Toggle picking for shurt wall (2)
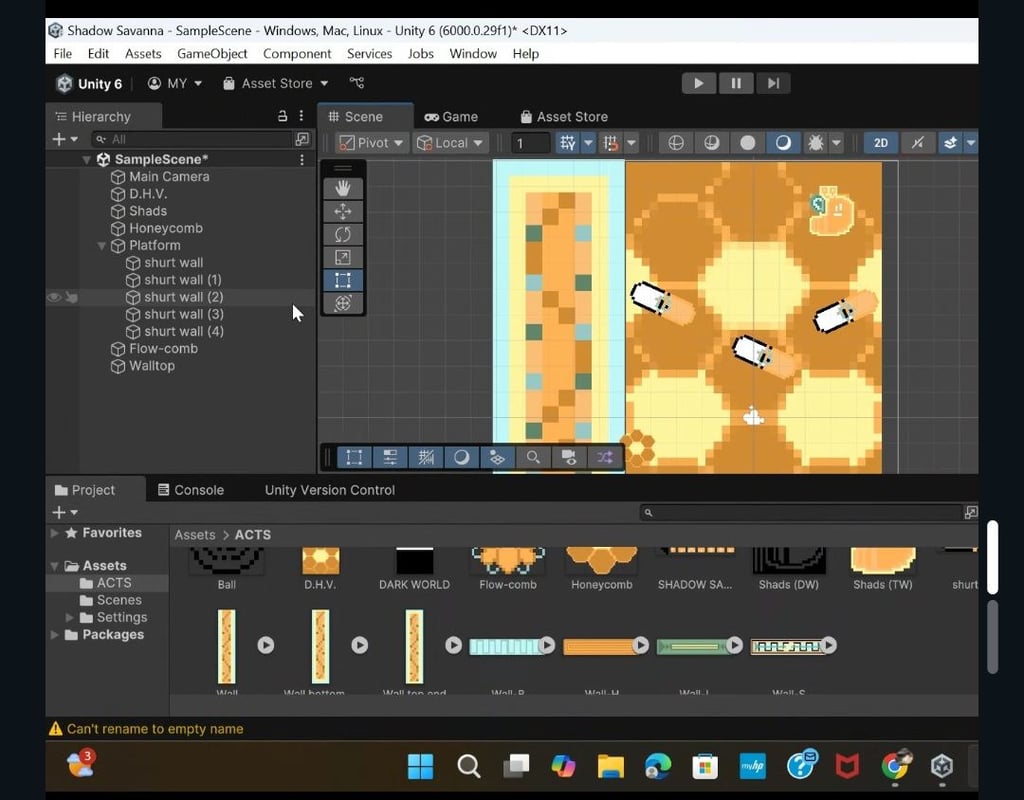The width and height of the screenshot is (1024, 800). click(71, 297)
